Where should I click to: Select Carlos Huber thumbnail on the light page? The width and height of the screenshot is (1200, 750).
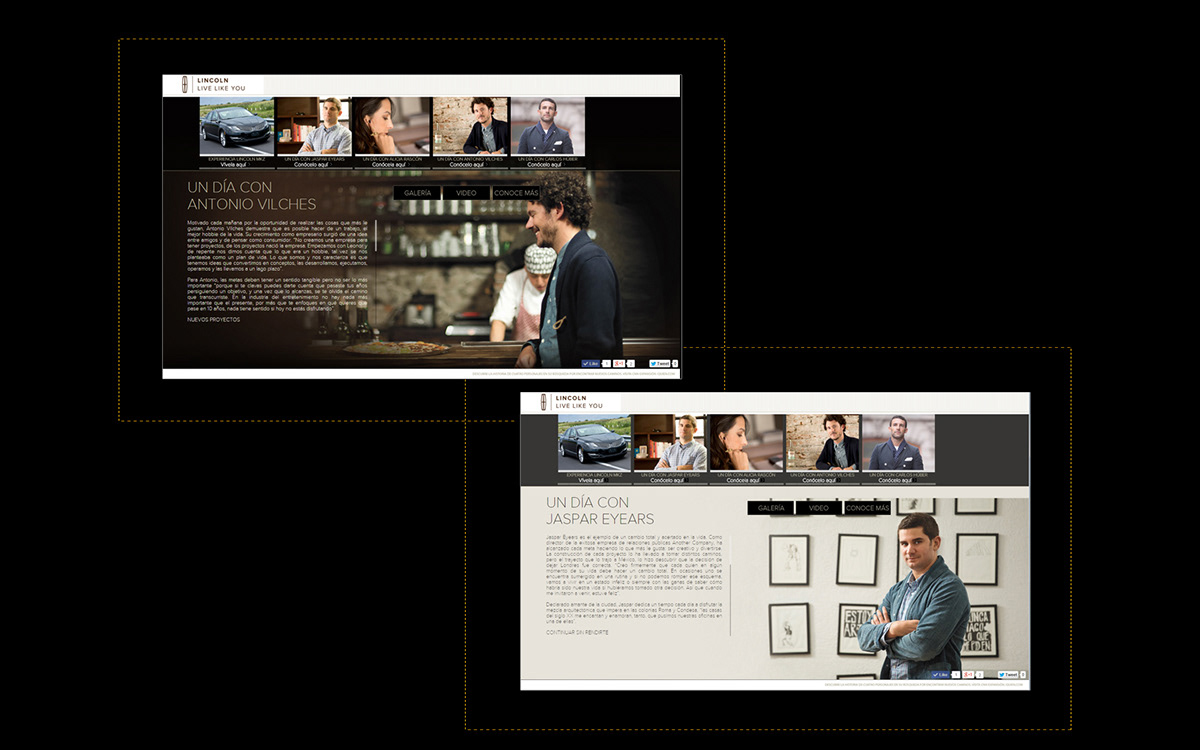(898, 442)
